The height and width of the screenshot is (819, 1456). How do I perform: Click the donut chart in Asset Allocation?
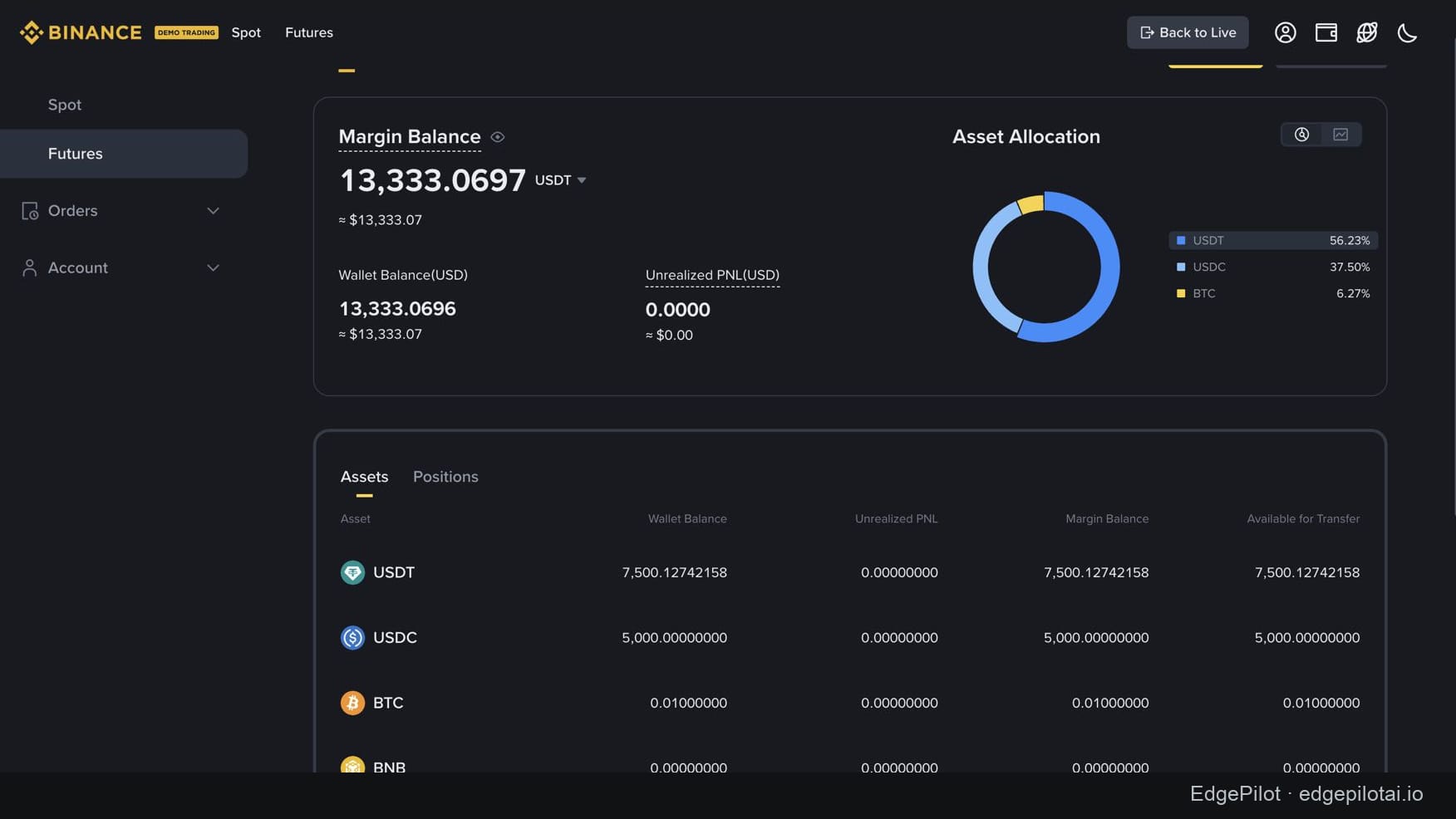pyautogui.click(x=1046, y=267)
